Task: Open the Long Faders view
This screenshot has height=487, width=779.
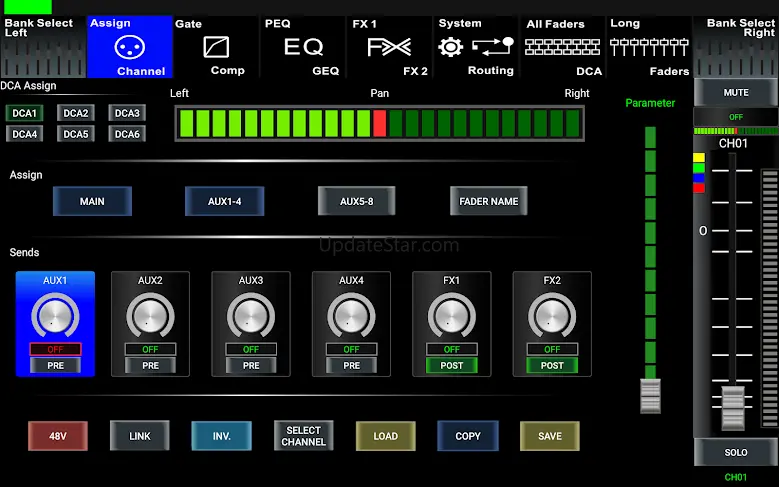Action: 650,47
